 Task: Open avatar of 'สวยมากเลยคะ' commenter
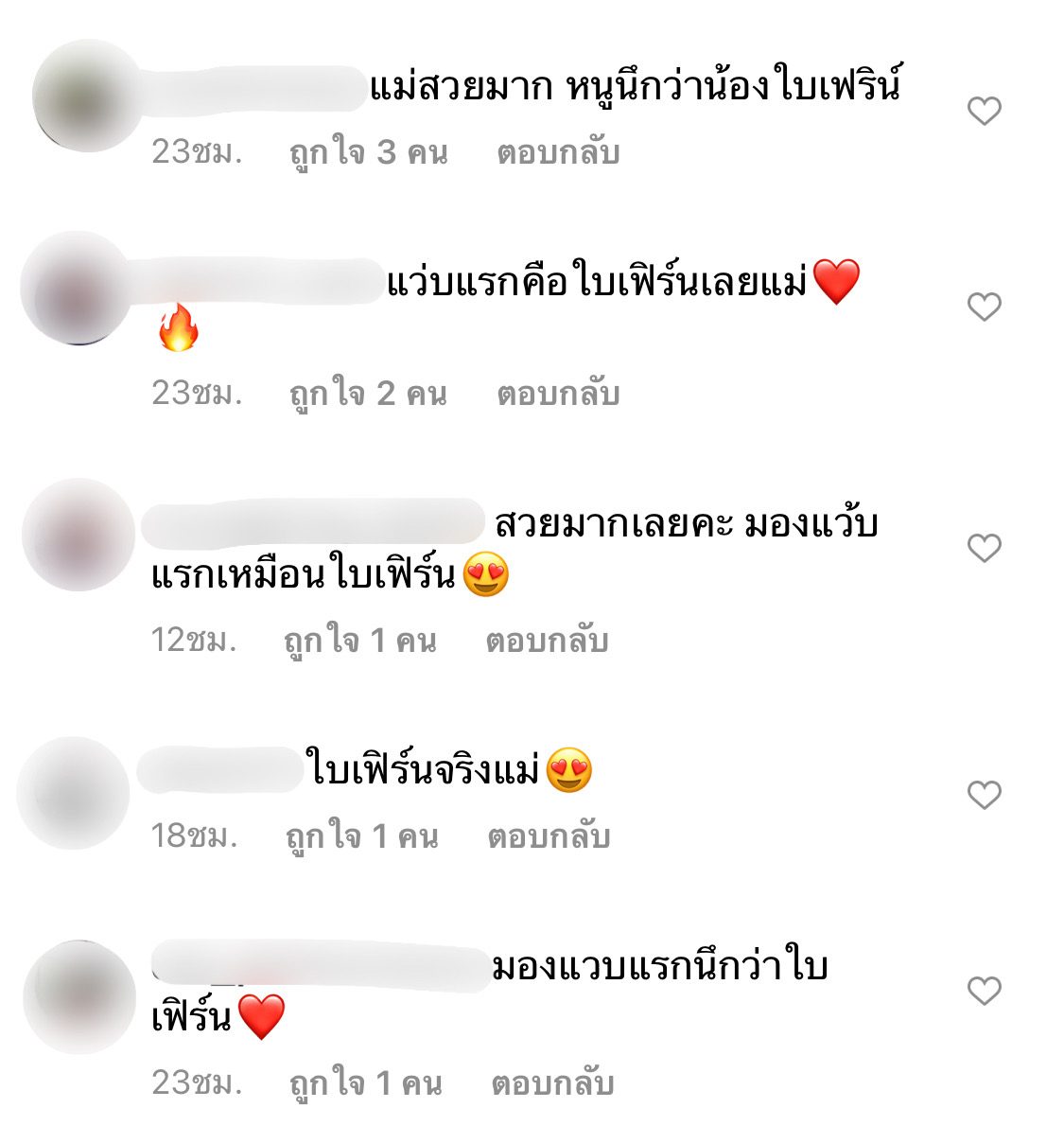(x=78, y=535)
